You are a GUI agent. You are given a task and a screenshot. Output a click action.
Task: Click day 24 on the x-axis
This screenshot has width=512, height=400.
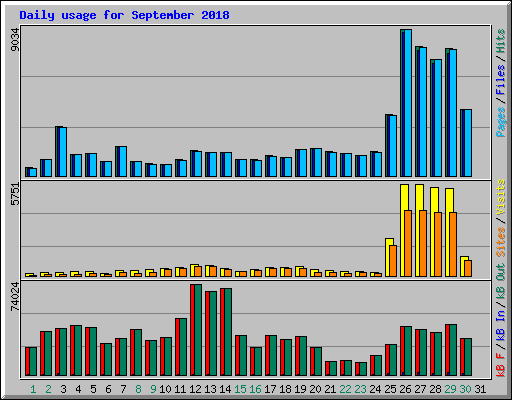[x=375, y=389]
